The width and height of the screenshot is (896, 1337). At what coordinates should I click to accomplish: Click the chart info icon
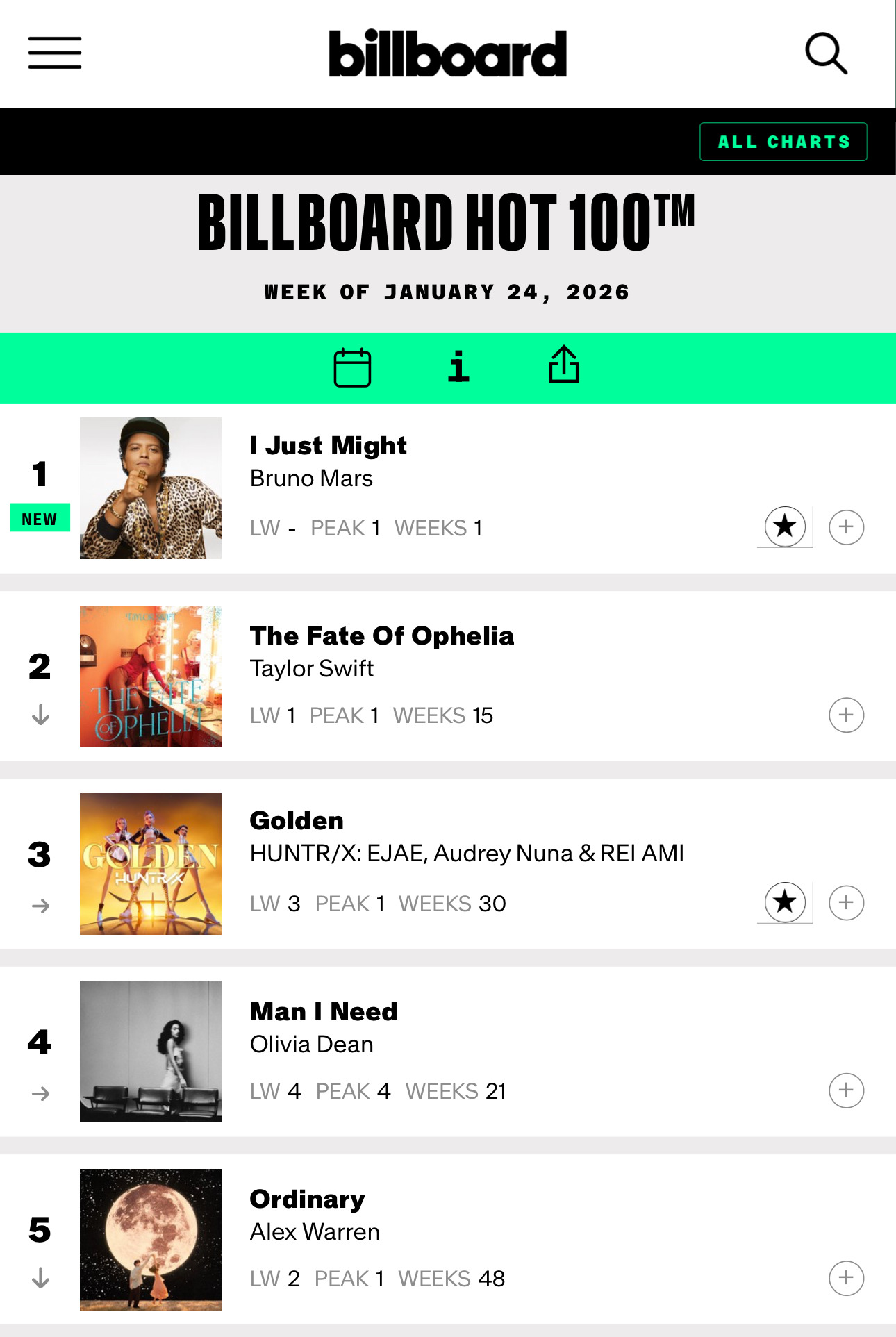pyautogui.click(x=458, y=367)
